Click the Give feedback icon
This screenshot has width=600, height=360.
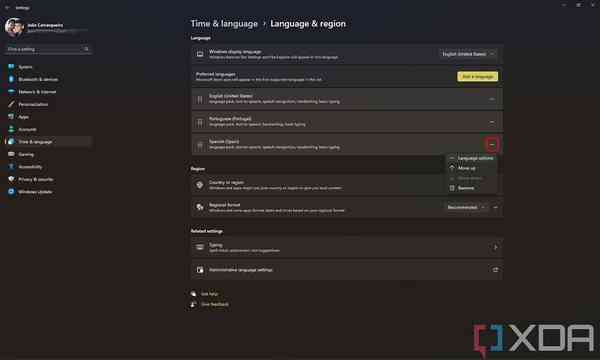(x=194, y=304)
